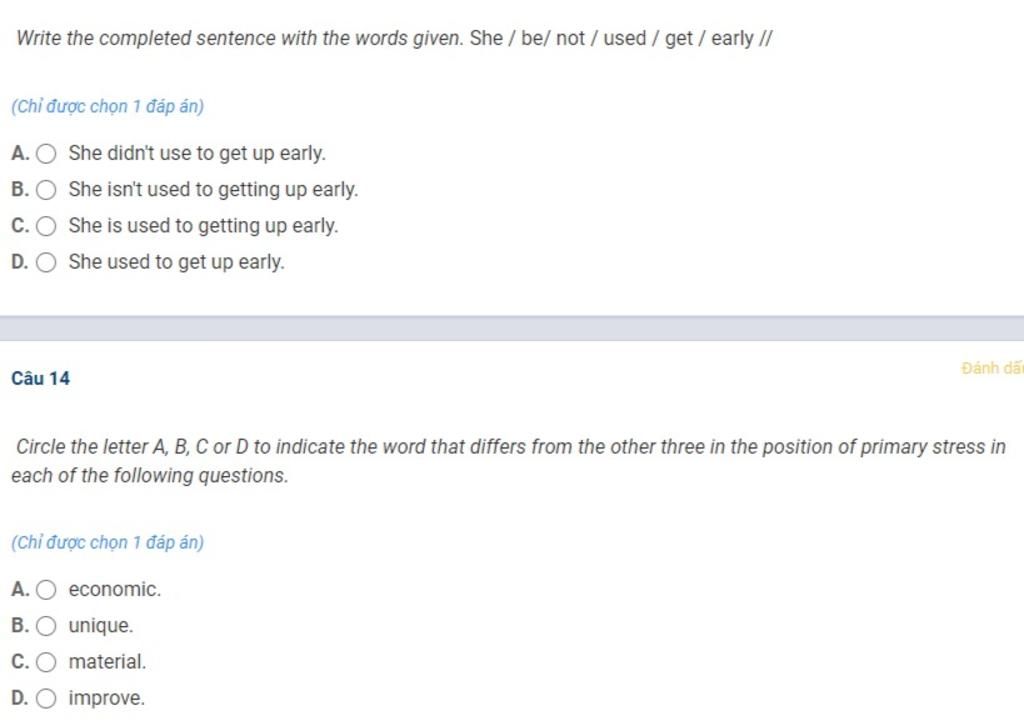
Task: Click the first '(Chỉ được chọn 1 đáp án)' hint
Action: tap(108, 106)
